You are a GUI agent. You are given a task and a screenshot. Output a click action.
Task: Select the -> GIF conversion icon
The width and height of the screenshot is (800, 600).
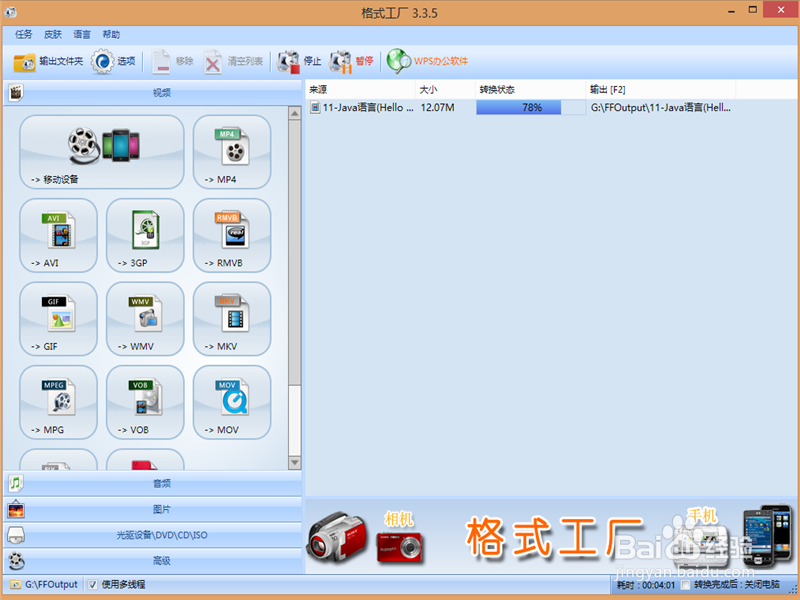pyautogui.click(x=58, y=319)
